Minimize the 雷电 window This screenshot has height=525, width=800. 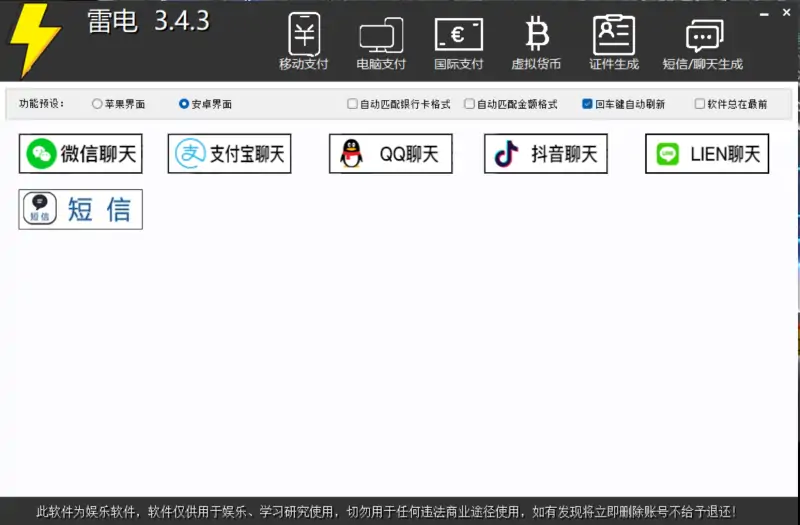coord(764,14)
